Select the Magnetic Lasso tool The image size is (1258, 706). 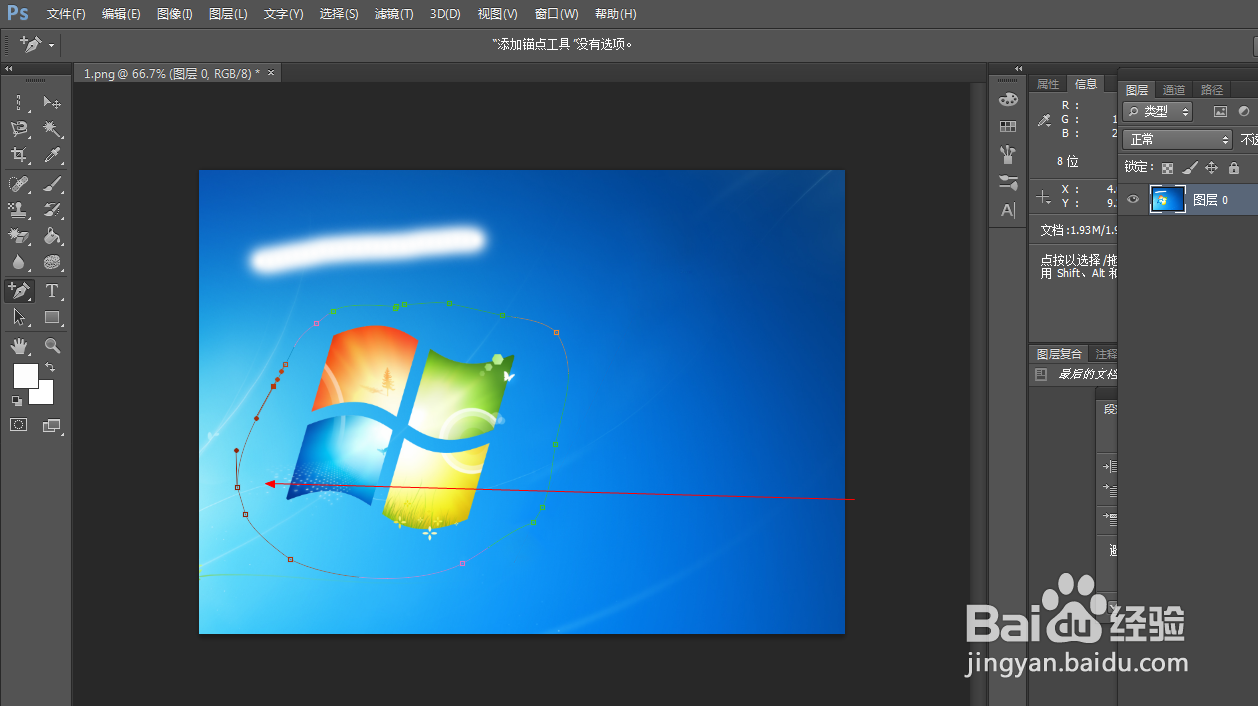(x=19, y=129)
